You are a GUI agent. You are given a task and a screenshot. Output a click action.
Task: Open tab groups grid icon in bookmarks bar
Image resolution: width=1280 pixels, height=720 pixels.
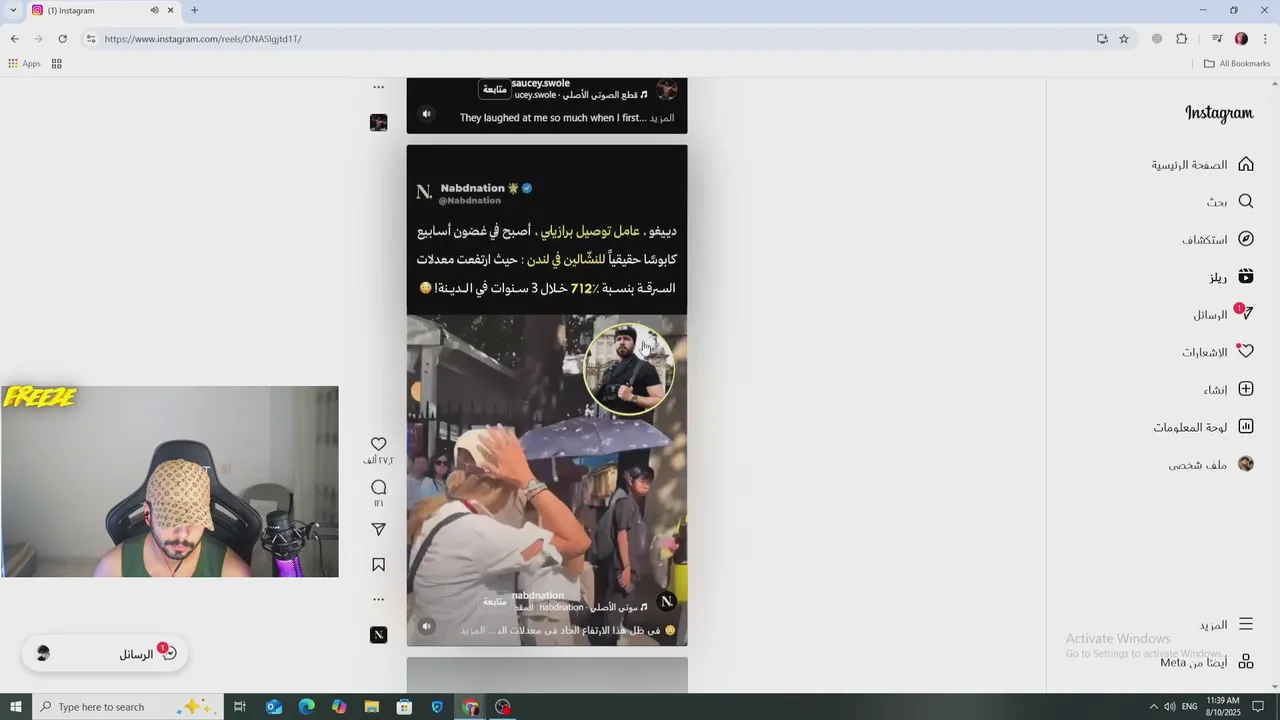click(57, 63)
